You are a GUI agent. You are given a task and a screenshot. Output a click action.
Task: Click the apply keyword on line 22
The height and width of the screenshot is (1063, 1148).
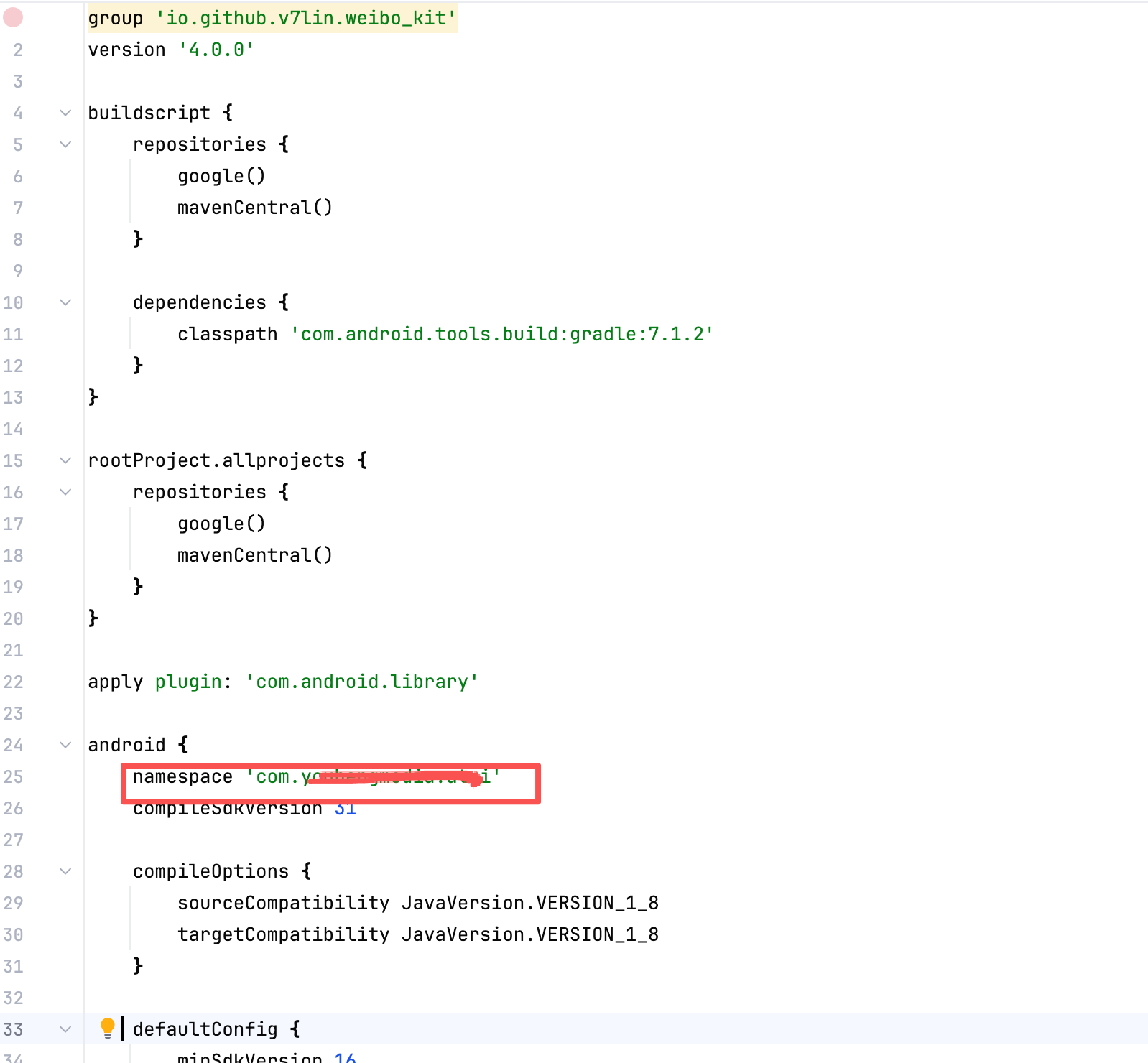click(116, 682)
